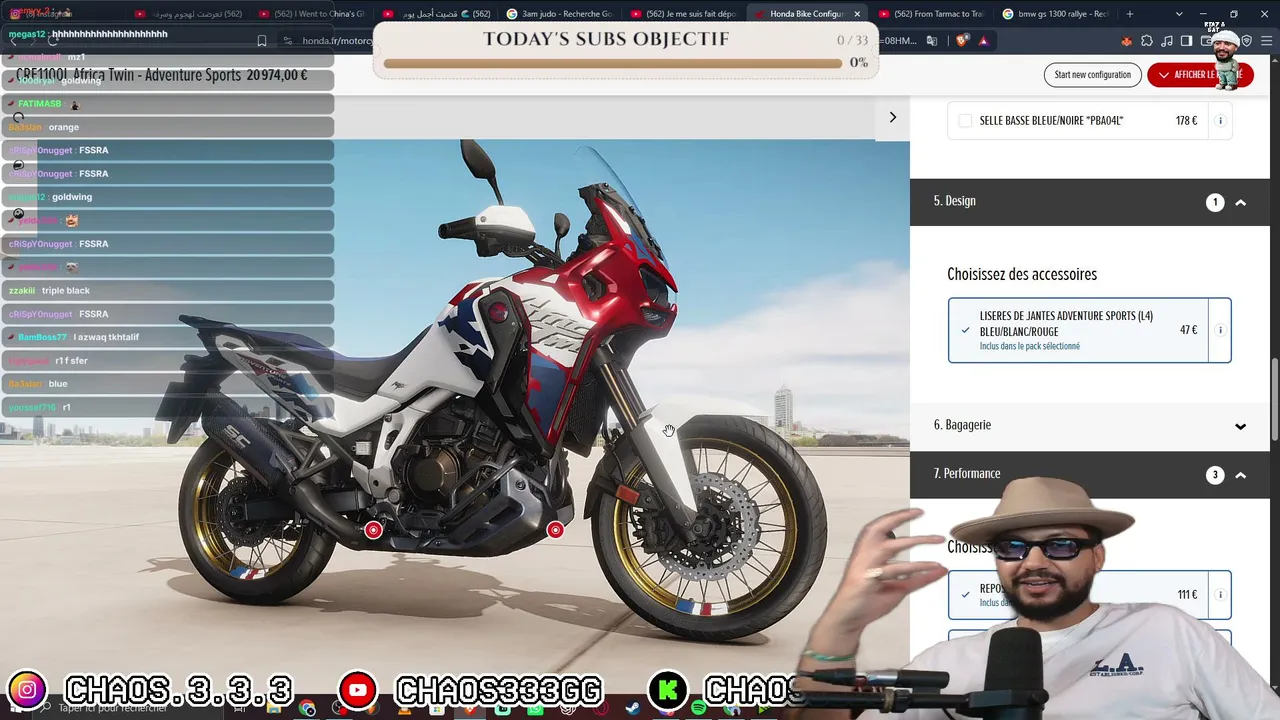
Task: Click the 5. Design selected count badge
Action: click(1215, 202)
